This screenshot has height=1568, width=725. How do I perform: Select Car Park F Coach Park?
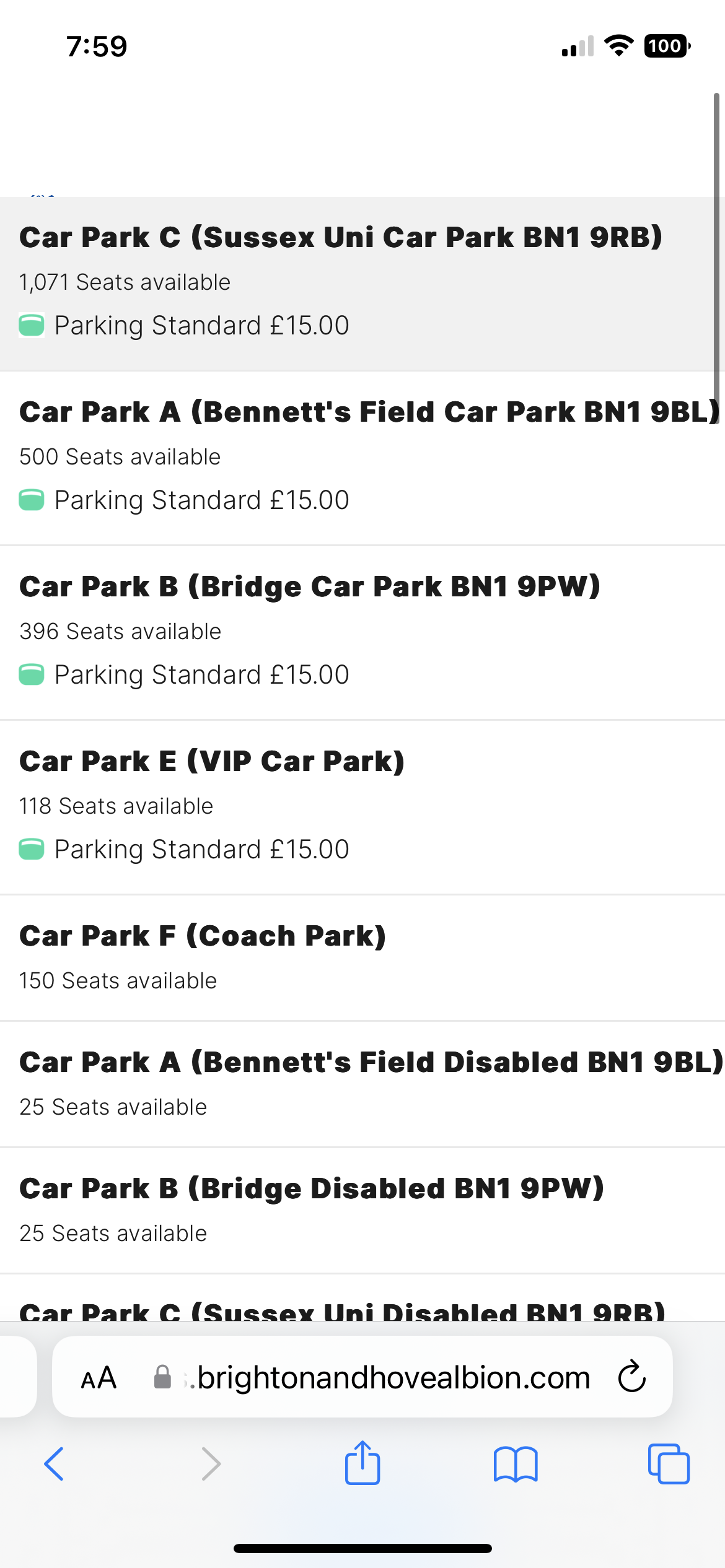362,959
